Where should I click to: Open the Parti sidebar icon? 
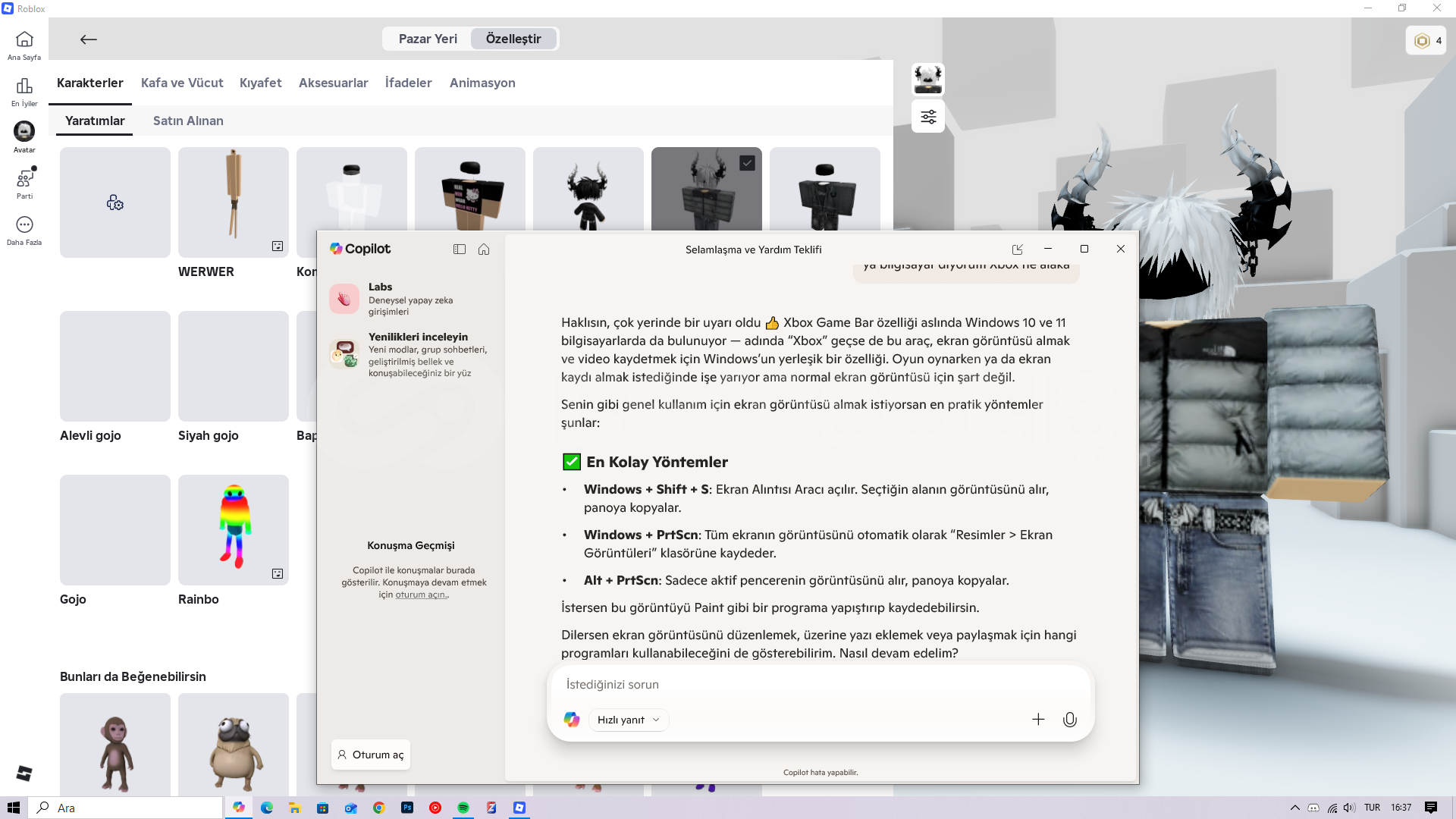point(24,179)
